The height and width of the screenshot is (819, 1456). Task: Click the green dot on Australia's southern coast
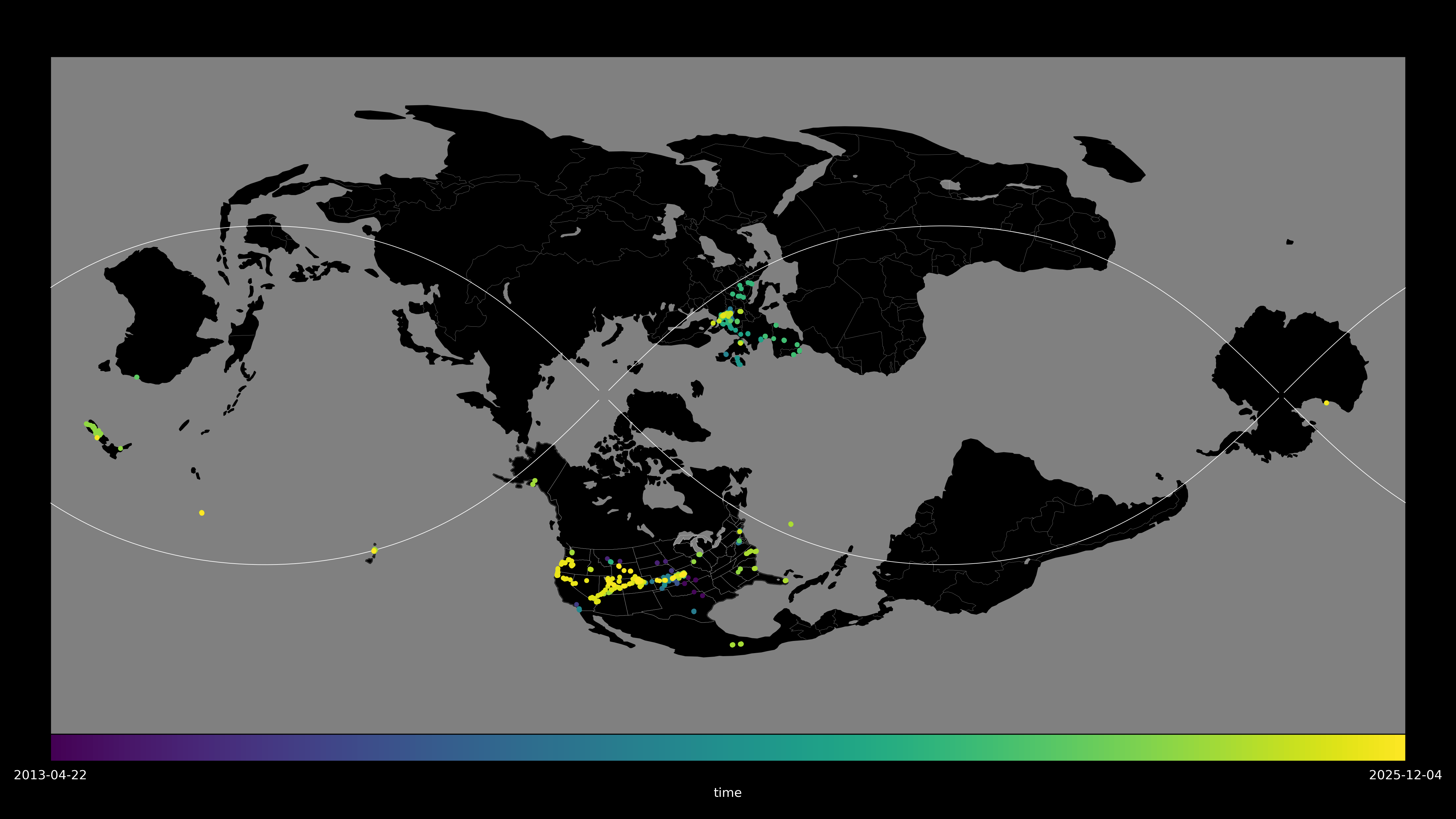137,377
